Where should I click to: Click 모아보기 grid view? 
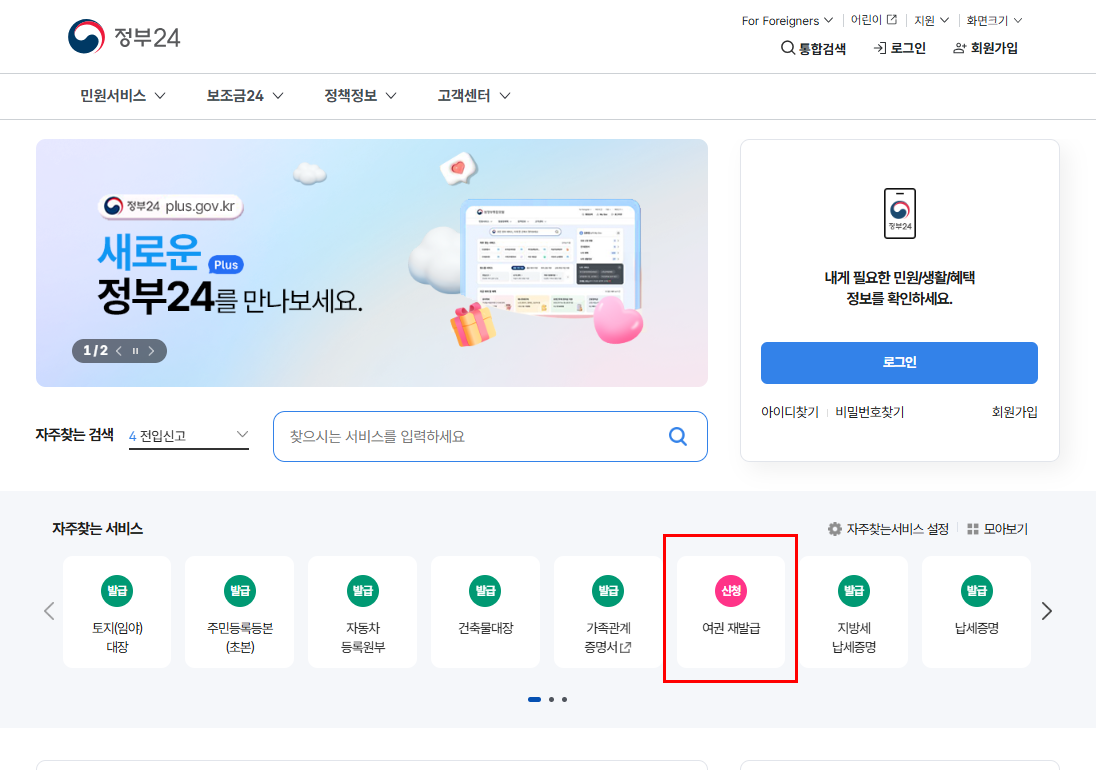997,529
